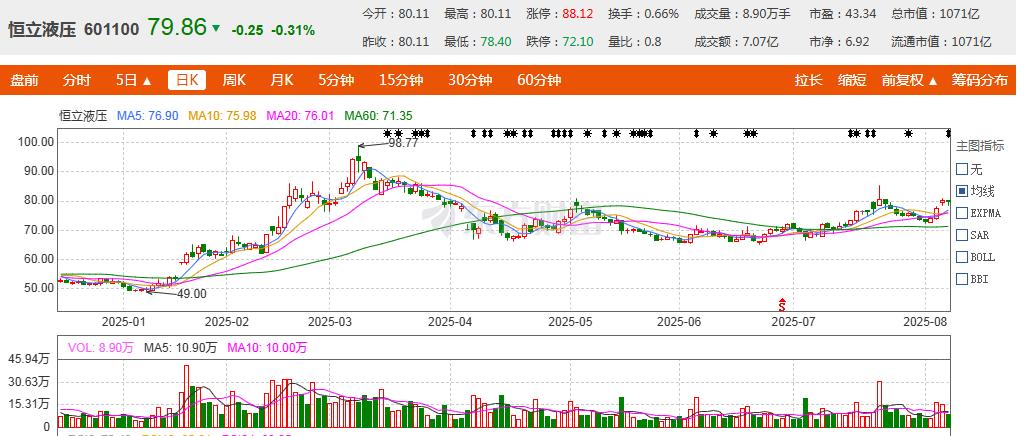Viewport: 1026px width, 436px height.
Task: Click the MA5: 76.90 legend
Action: pyautogui.click(x=147, y=116)
